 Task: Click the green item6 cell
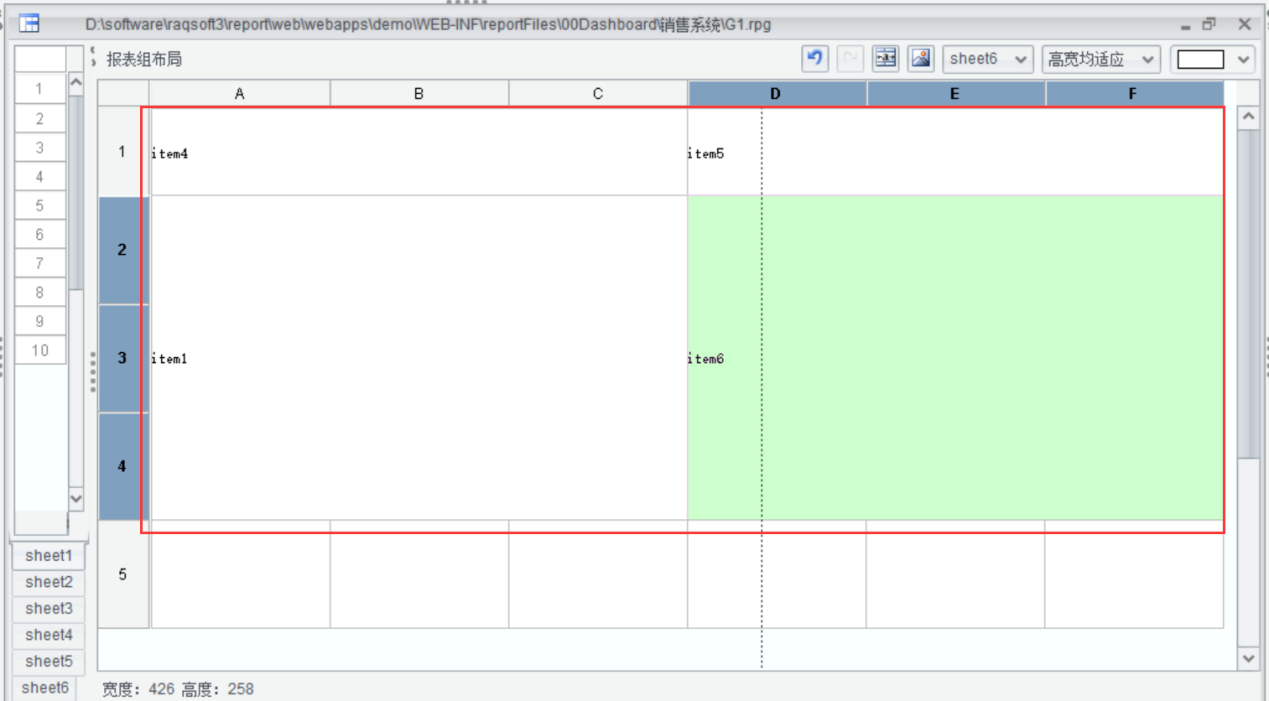[x=956, y=358]
